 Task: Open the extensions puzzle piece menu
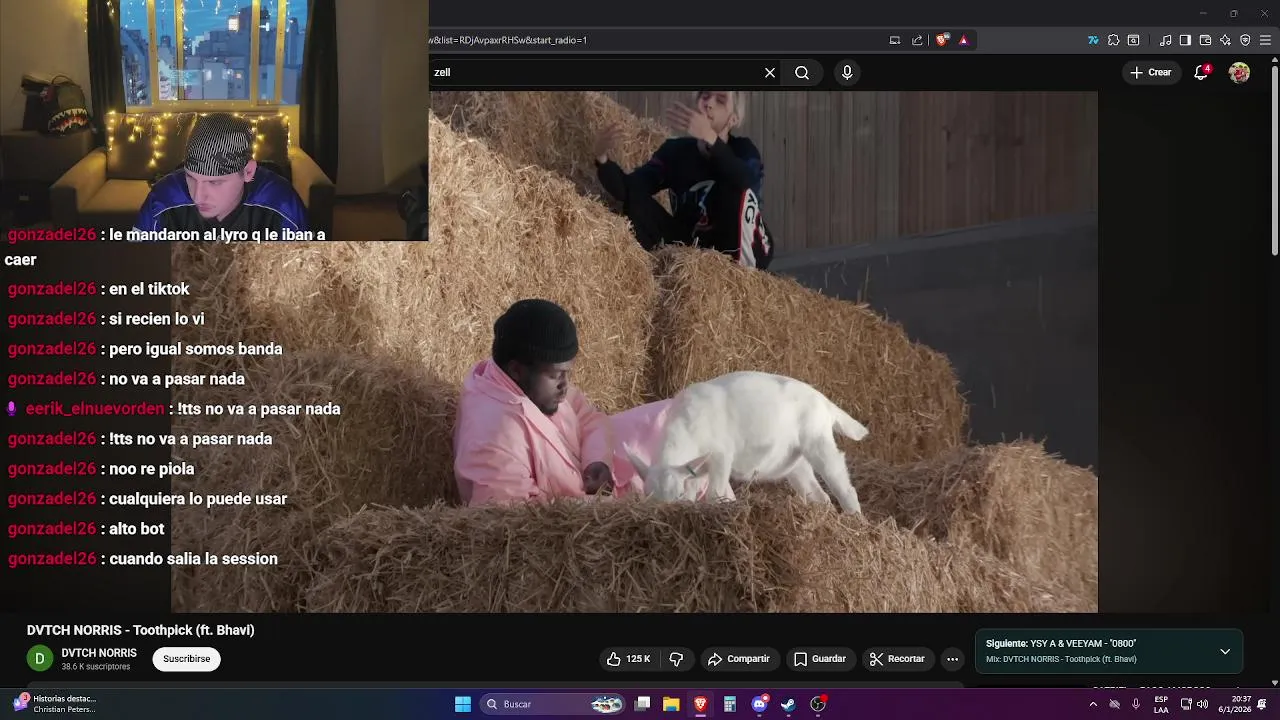point(1113,40)
